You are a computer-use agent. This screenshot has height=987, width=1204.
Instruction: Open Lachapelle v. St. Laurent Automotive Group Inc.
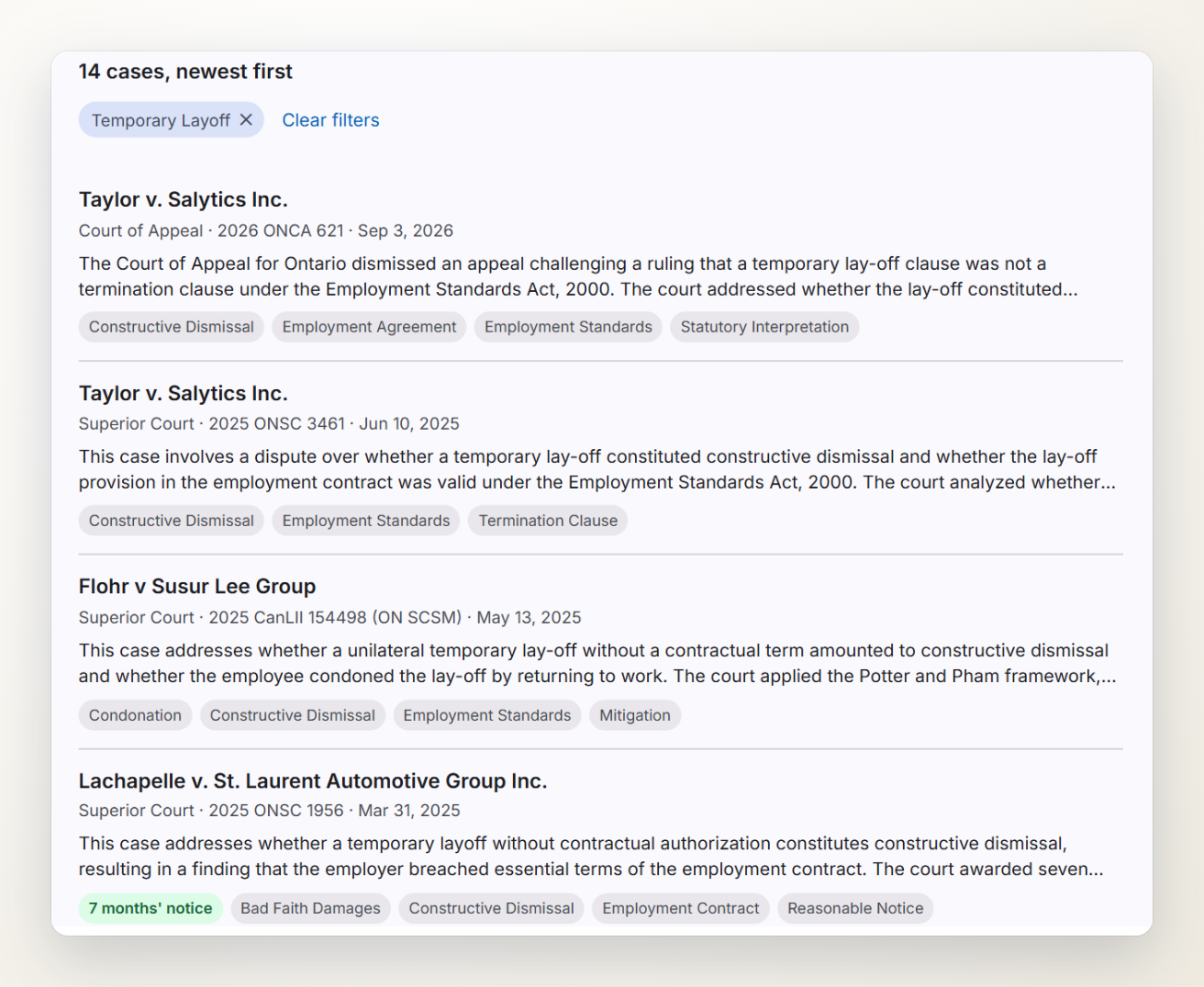tap(313, 781)
